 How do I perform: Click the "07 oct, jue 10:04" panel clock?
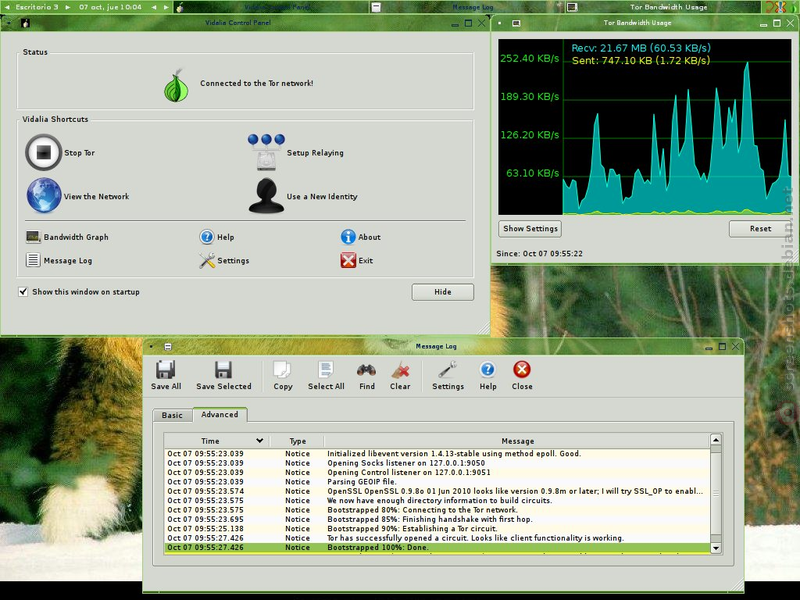click(x=110, y=7)
